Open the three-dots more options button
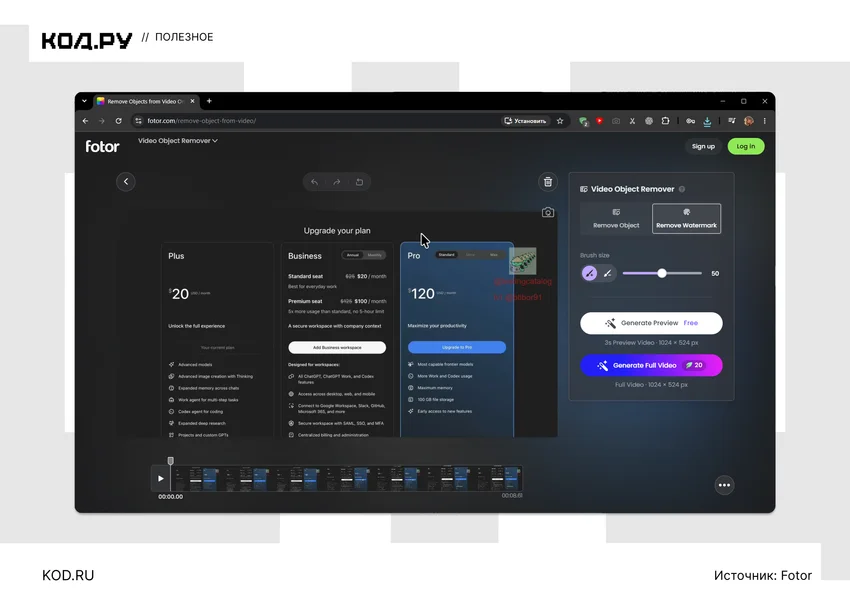Viewport: 850px width, 605px height. click(724, 485)
